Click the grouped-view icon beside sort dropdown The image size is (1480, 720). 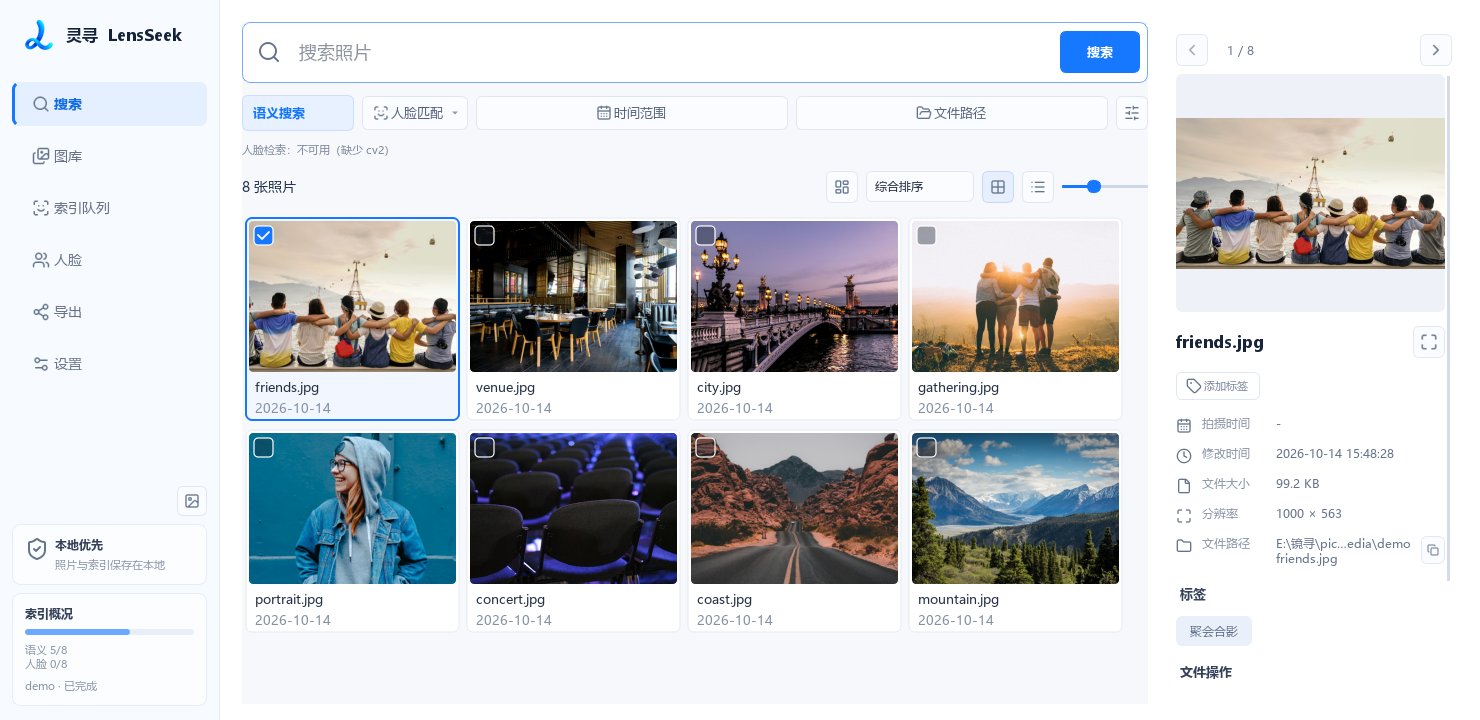(842, 187)
